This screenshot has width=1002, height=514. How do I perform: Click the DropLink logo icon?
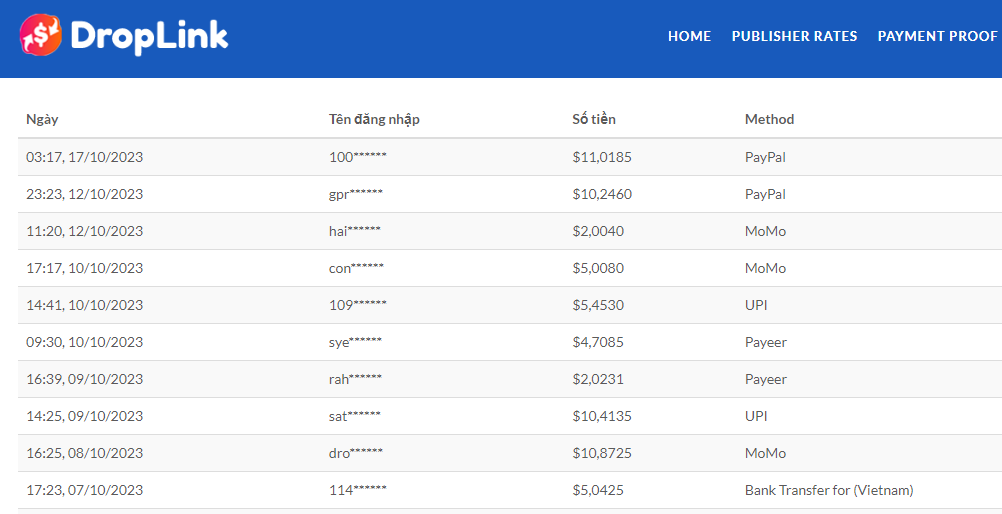(x=40, y=35)
